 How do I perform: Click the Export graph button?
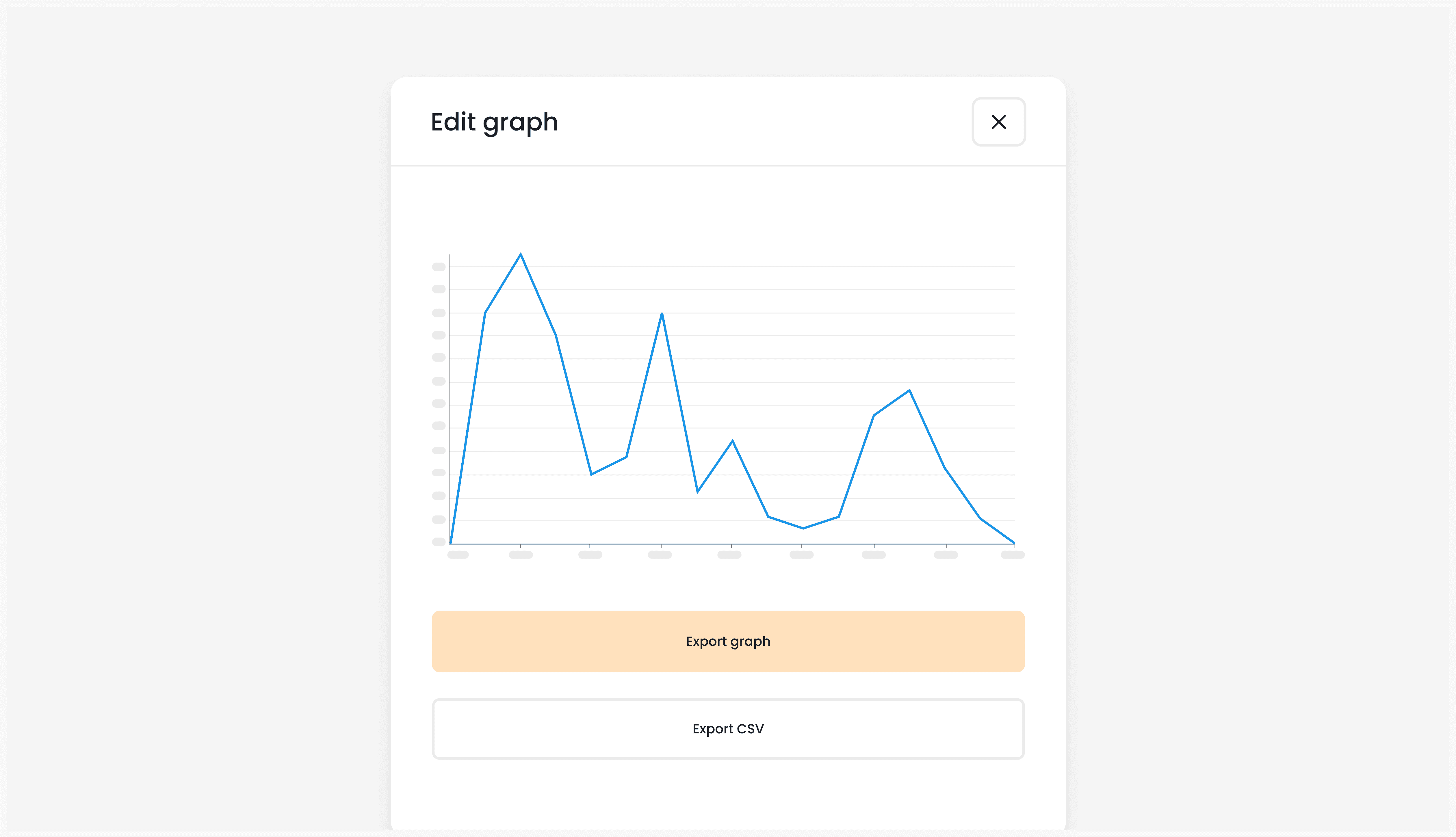(728, 641)
